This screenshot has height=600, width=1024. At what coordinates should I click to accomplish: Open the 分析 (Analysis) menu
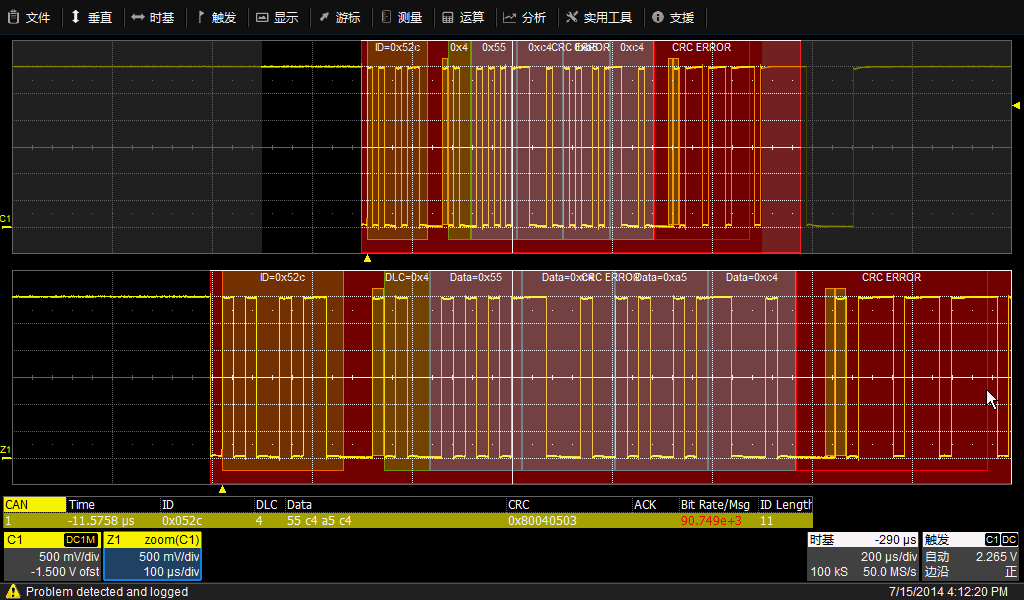pyautogui.click(x=526, y=18)
